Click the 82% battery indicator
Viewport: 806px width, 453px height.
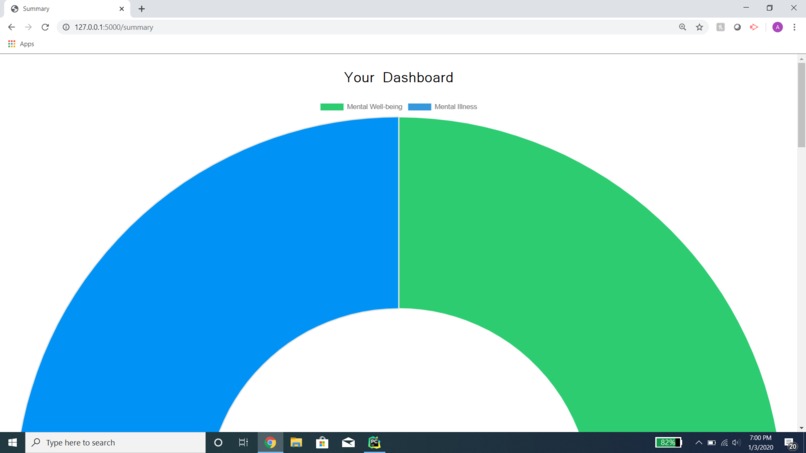668,442
